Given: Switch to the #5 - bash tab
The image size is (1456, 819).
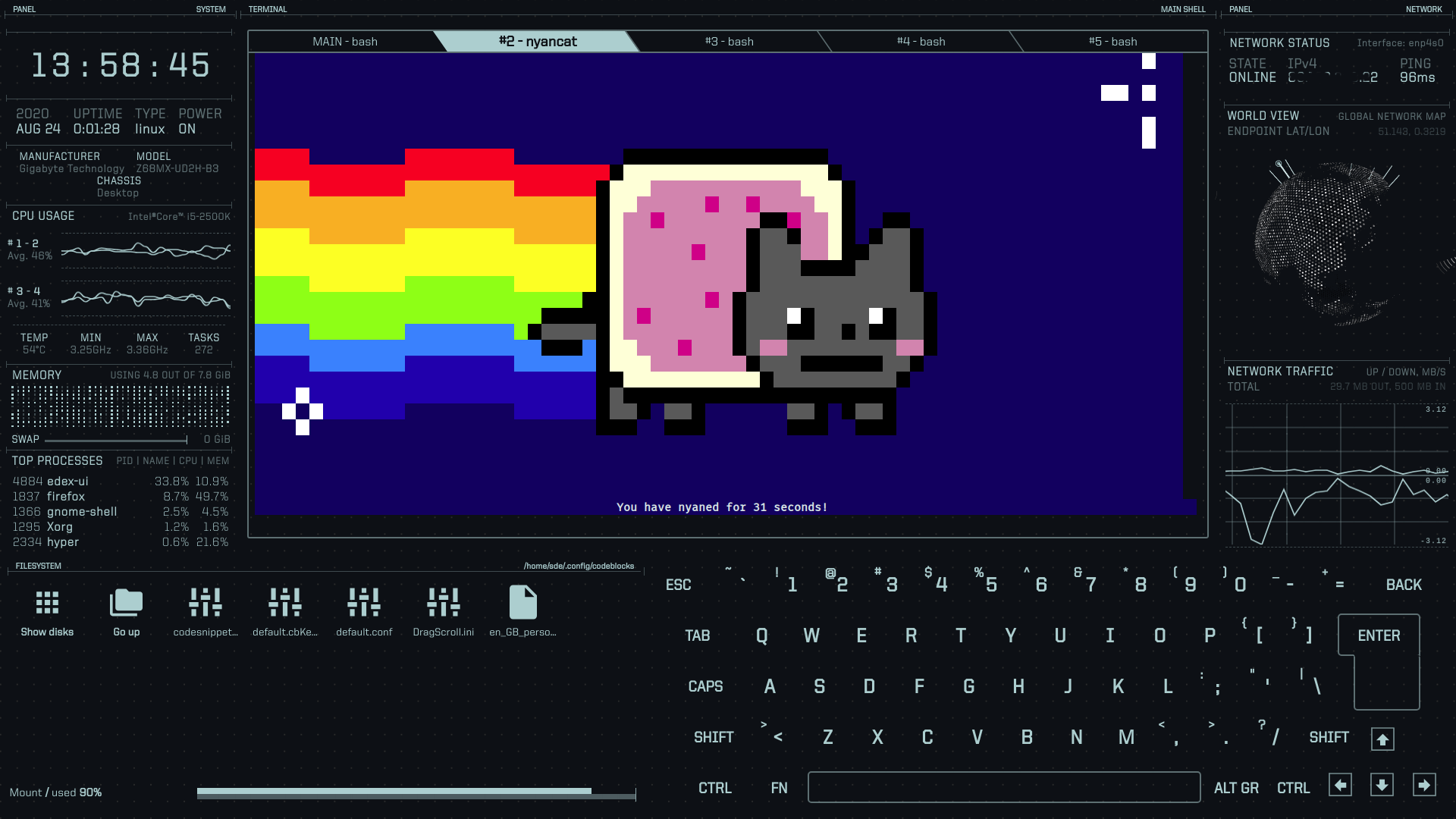Looking at the screenshot, I should coord(1114,42).
